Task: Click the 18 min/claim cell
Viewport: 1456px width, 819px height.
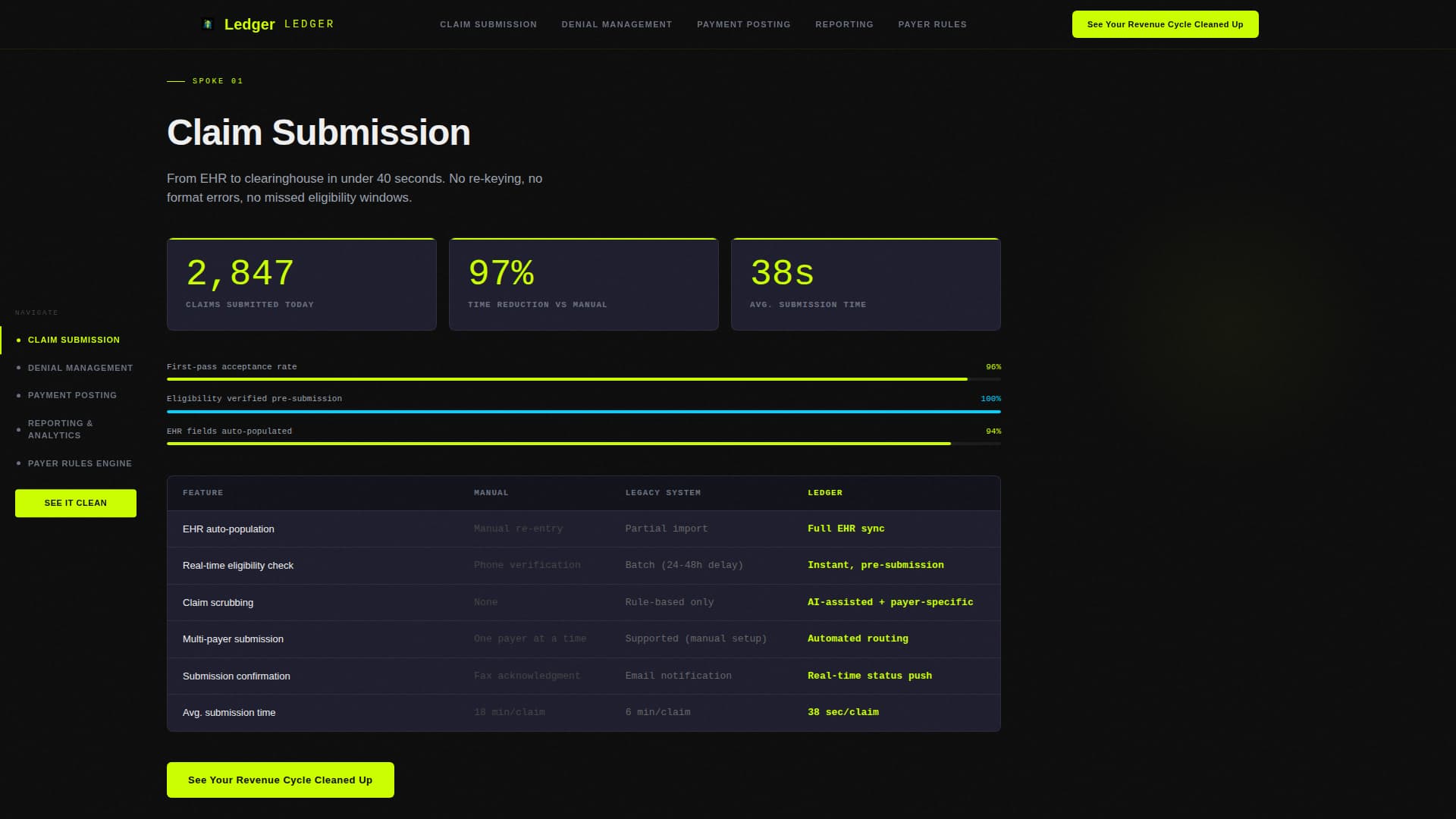Action: pyautogui.click(x=510, y=712)
